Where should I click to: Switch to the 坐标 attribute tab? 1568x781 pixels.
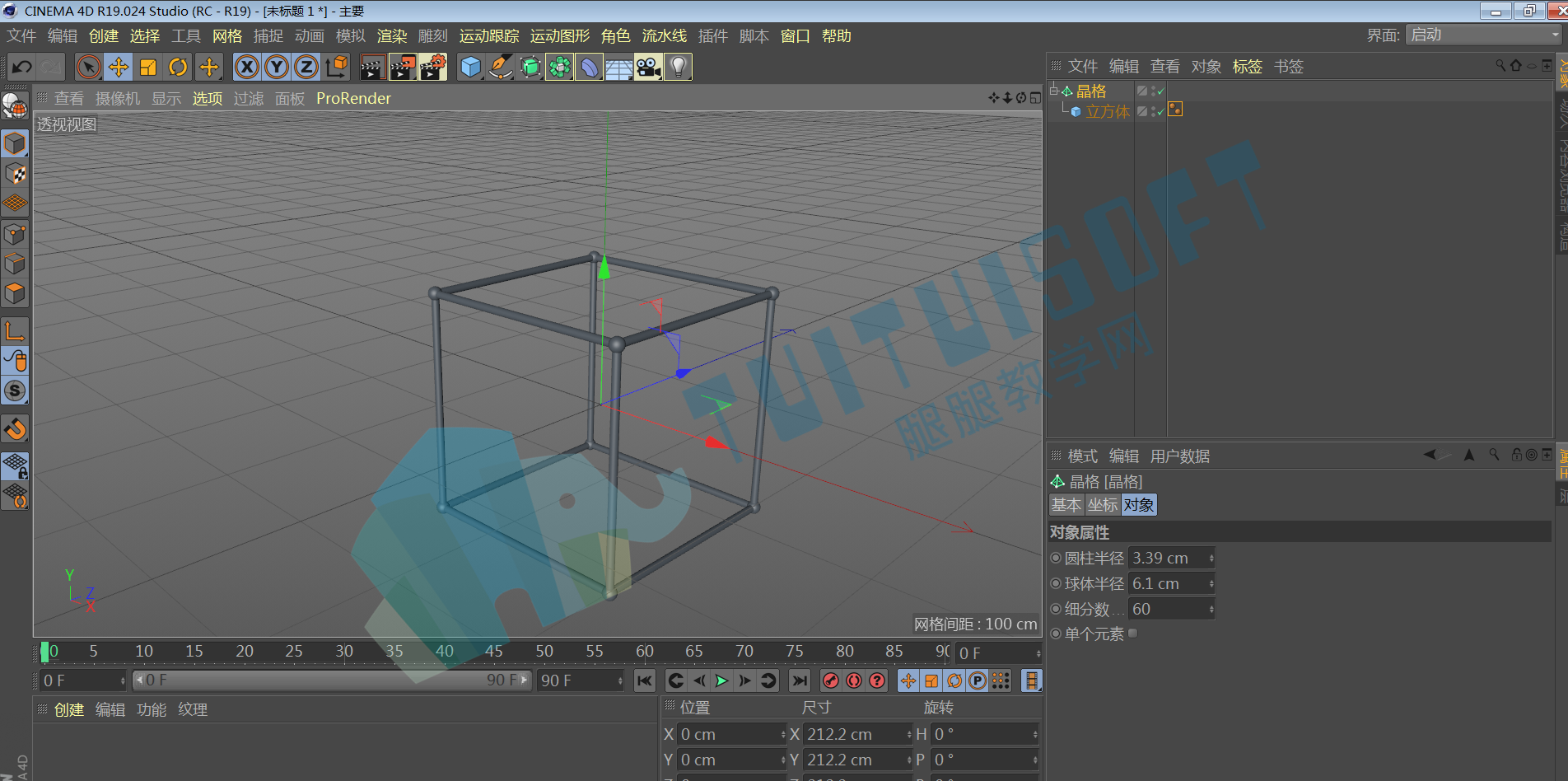(x=1103, y=505)
